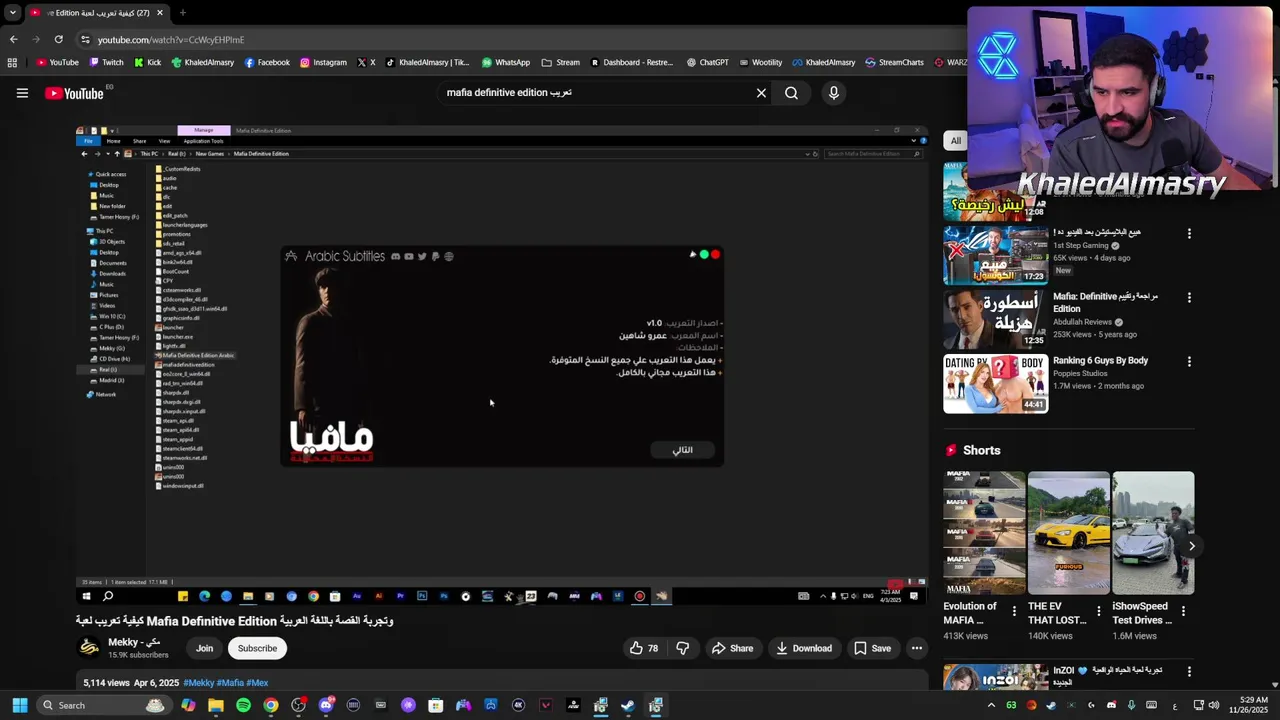This screenshot has width=1280, height=720.
Task: Open the Mafia Definitive Edition review thumbnail
Action: 996,319
